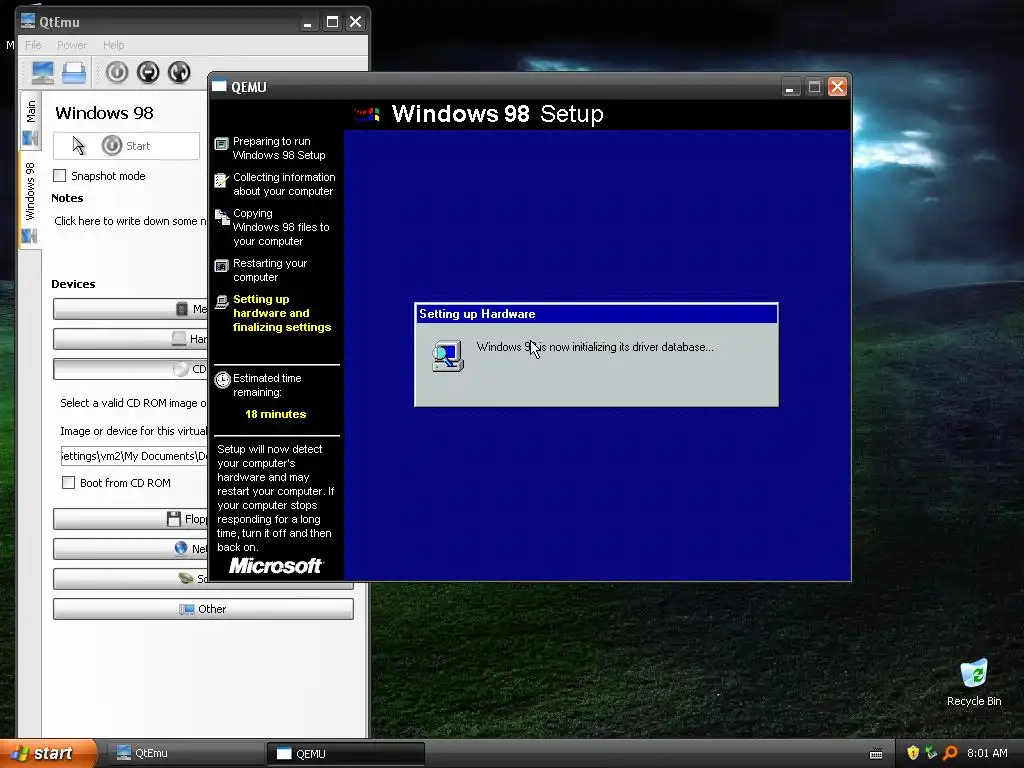Toggle Boot from CD ROM checkbox
Screen dimensions: 1024x768
[x=68, y=483]
